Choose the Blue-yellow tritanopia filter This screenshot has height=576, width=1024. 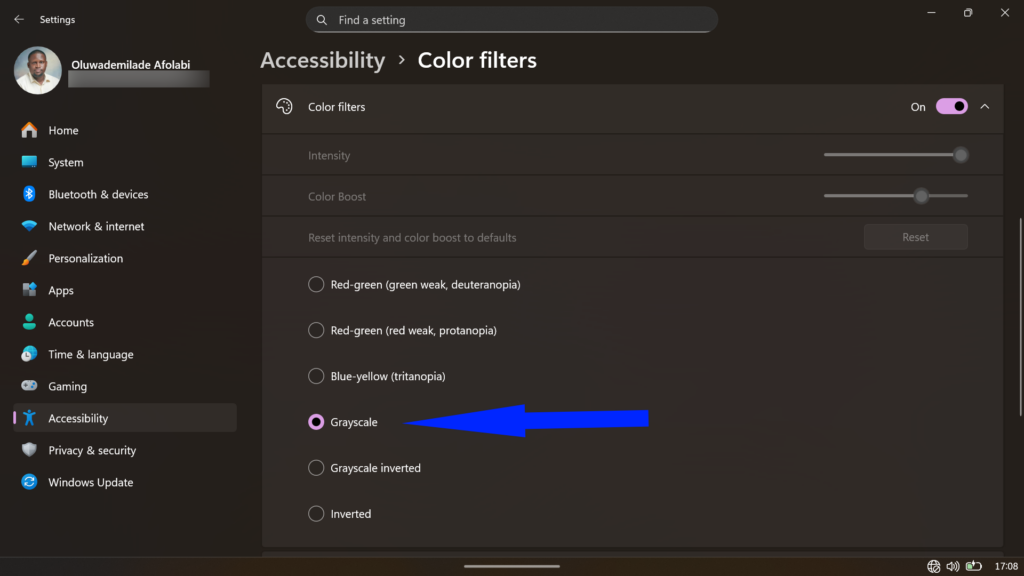pos(316,376)
